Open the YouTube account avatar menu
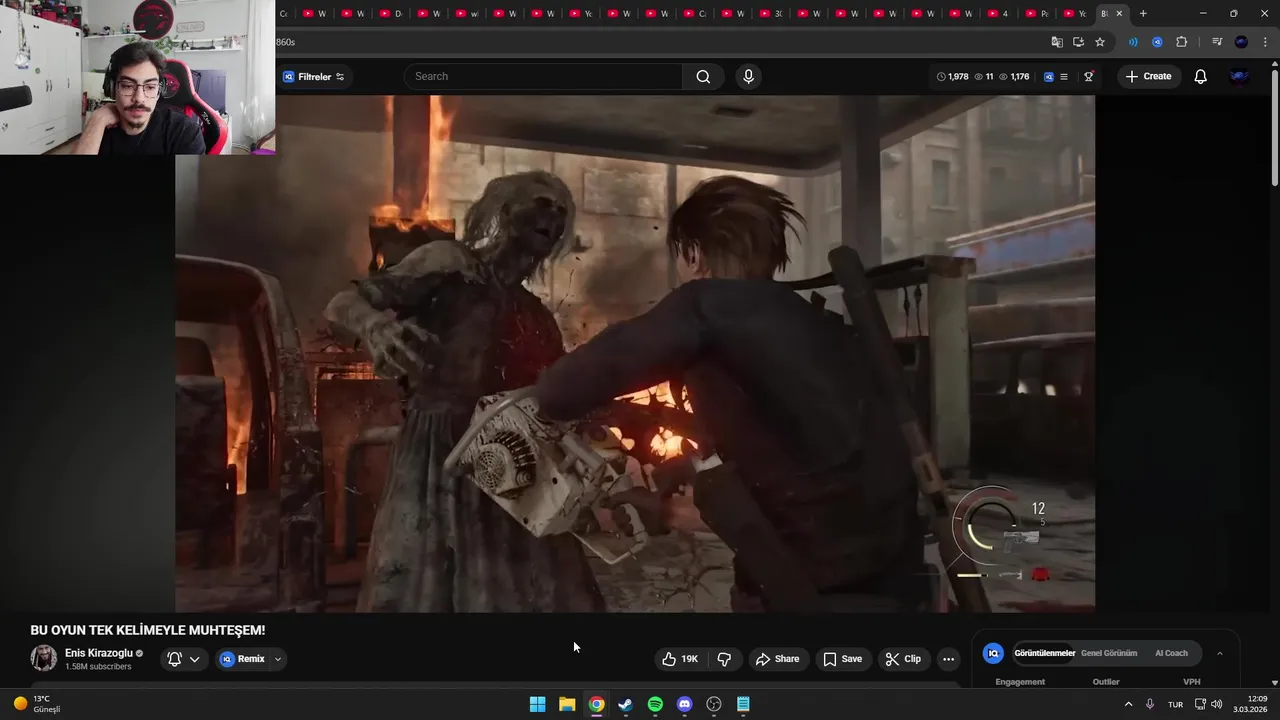The height and width of the screenshot is (720, 1280). click(x=1239, y=77)
